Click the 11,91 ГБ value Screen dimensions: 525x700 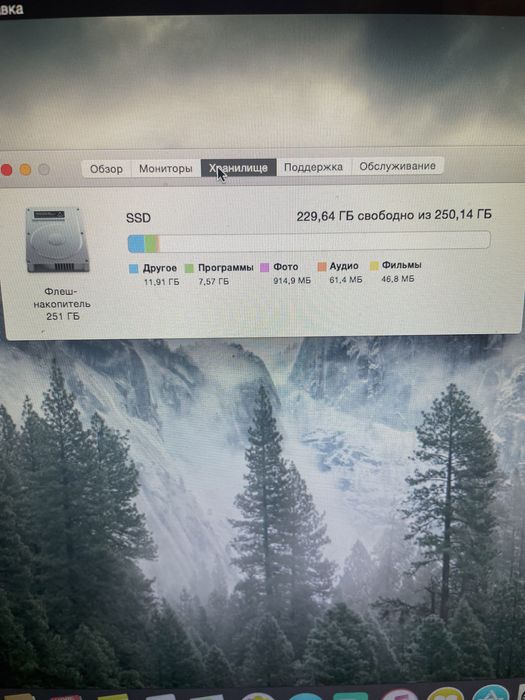(161, 282)
